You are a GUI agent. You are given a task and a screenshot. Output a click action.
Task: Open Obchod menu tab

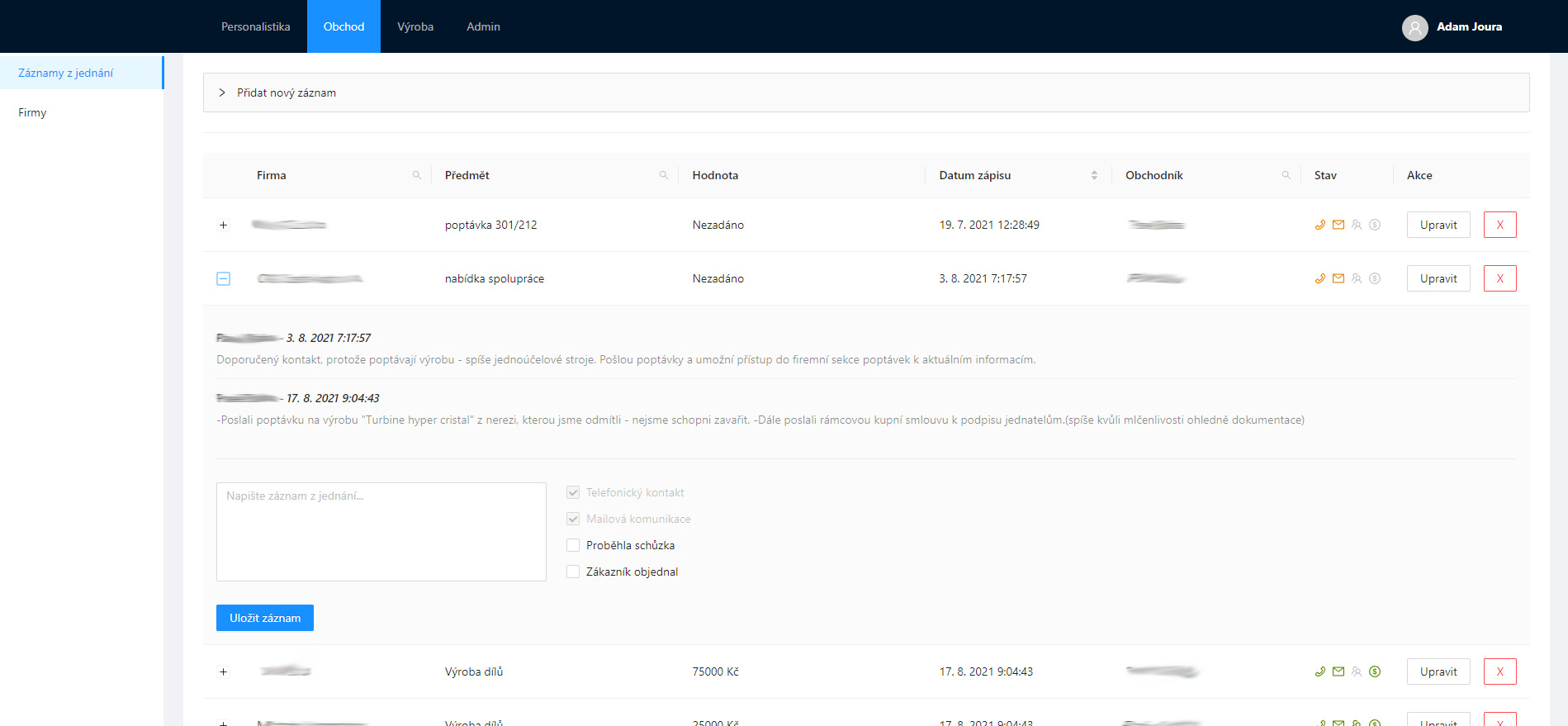(x=343, y=26)
